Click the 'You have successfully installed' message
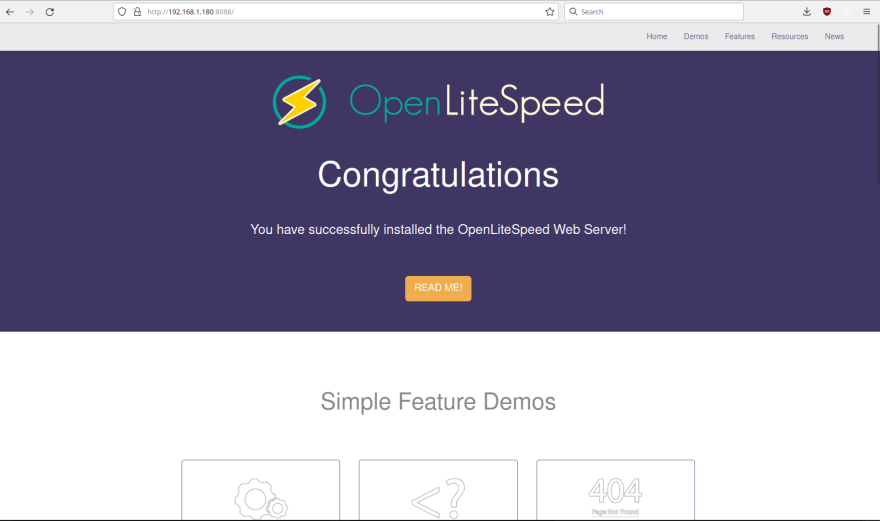Viewport: 880px width, 521px height. coord(438,230)
